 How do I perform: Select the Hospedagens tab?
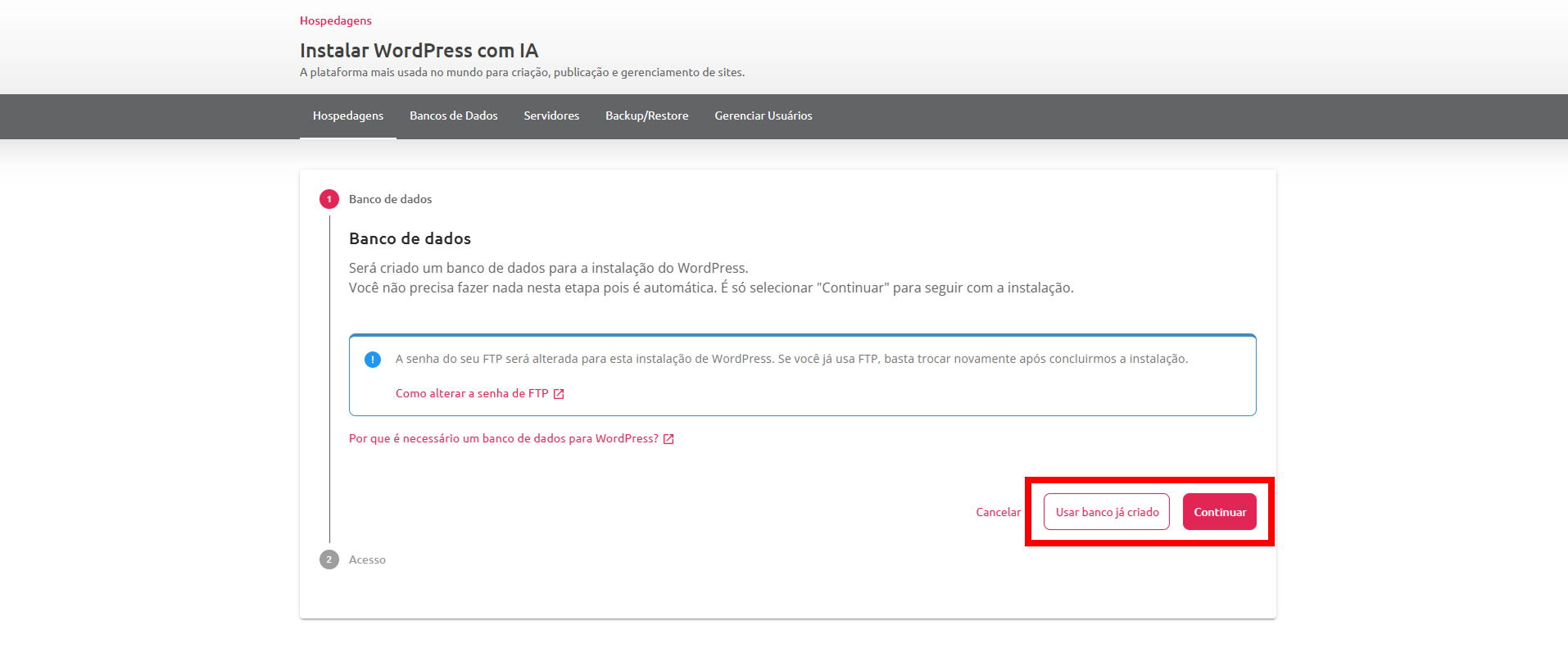click(348, 116)
